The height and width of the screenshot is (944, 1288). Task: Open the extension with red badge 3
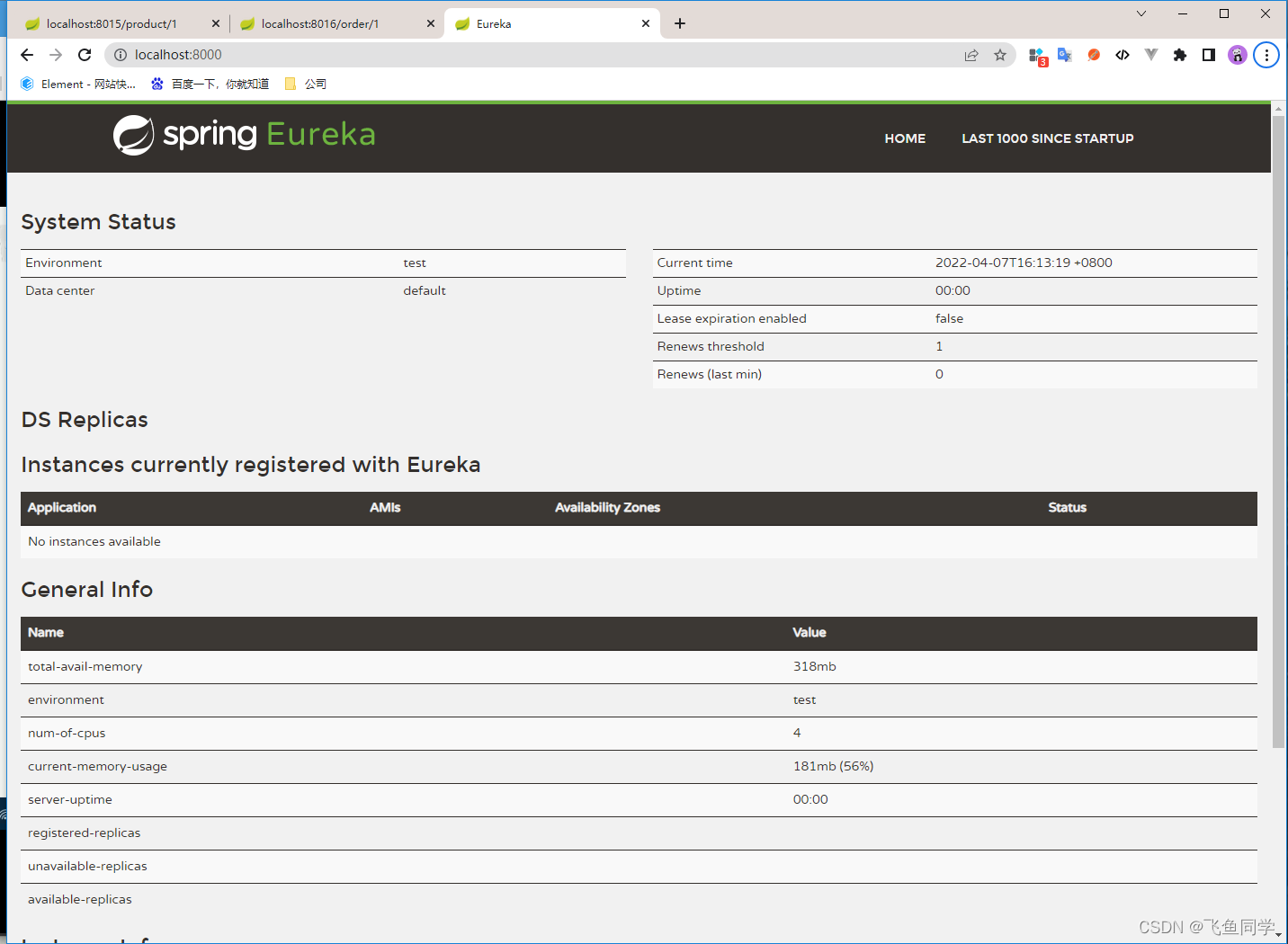1037,57
